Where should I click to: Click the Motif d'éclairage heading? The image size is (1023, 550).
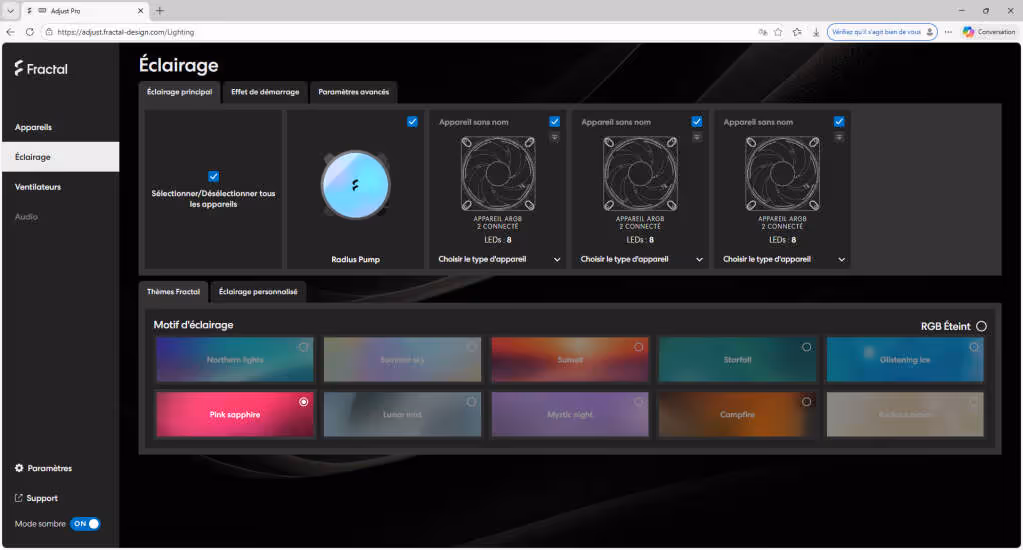coord(193,324)
